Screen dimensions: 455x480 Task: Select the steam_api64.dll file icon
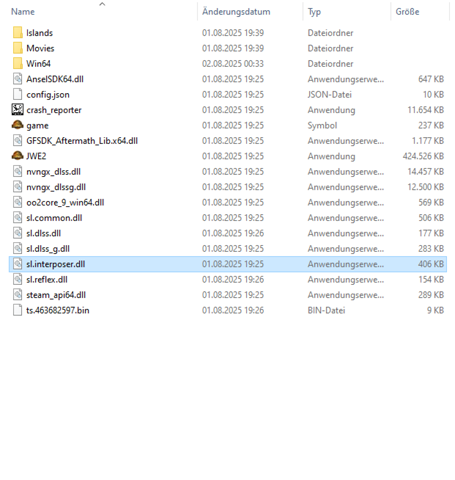18,295
